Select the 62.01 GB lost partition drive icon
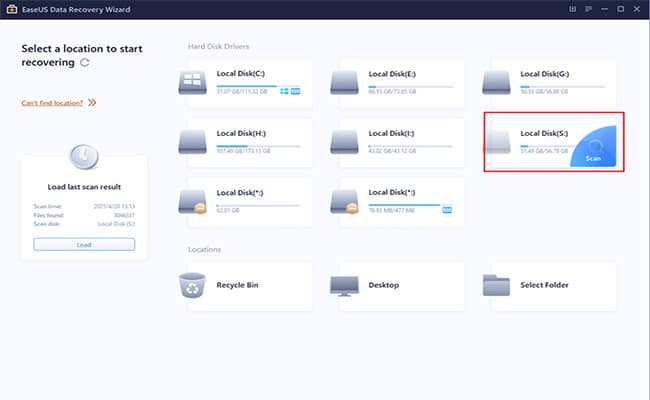The height and width of the screenshot is (400, 650). 192,202
